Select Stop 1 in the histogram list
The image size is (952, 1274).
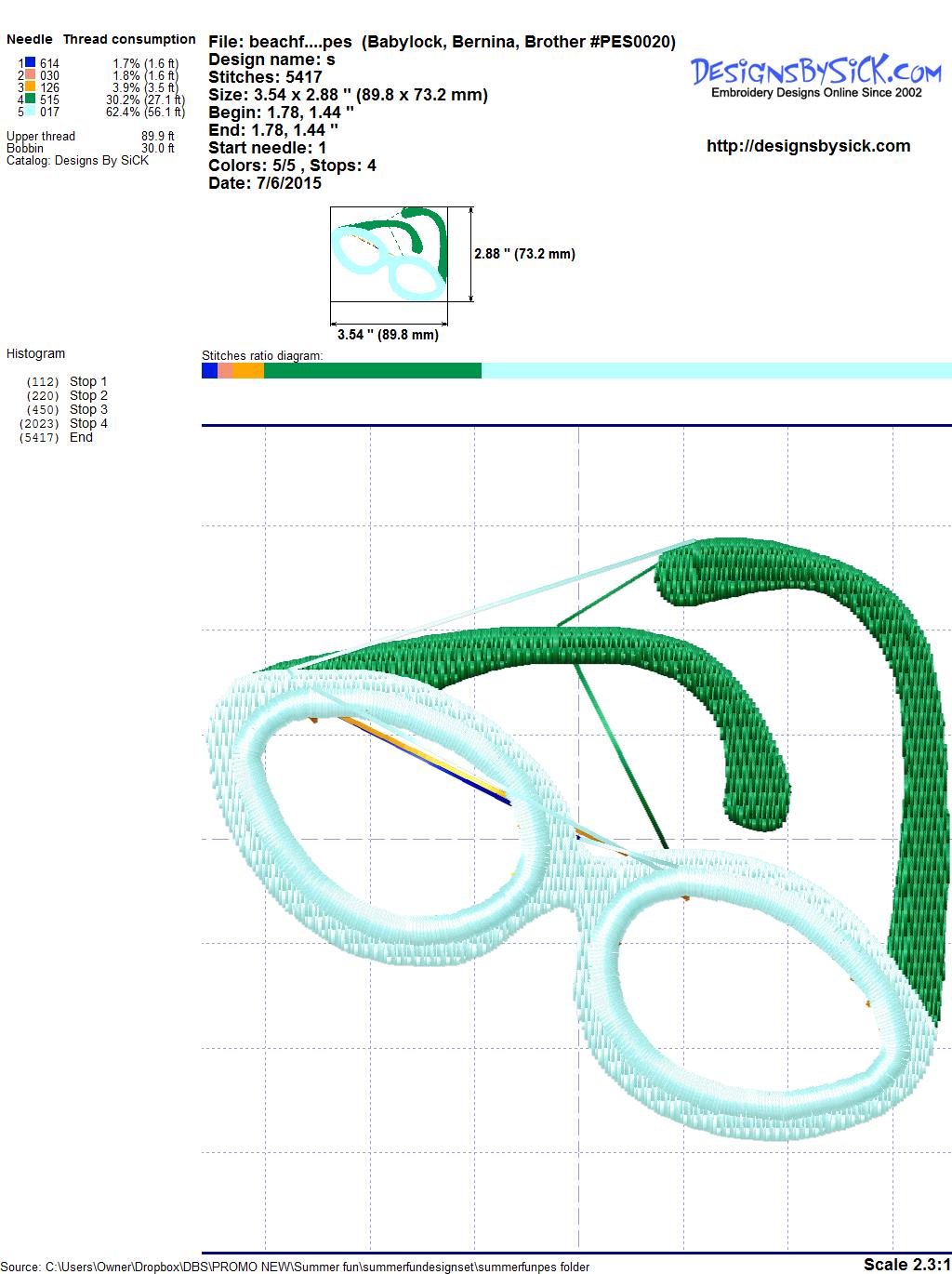click(x=88, y=381)
